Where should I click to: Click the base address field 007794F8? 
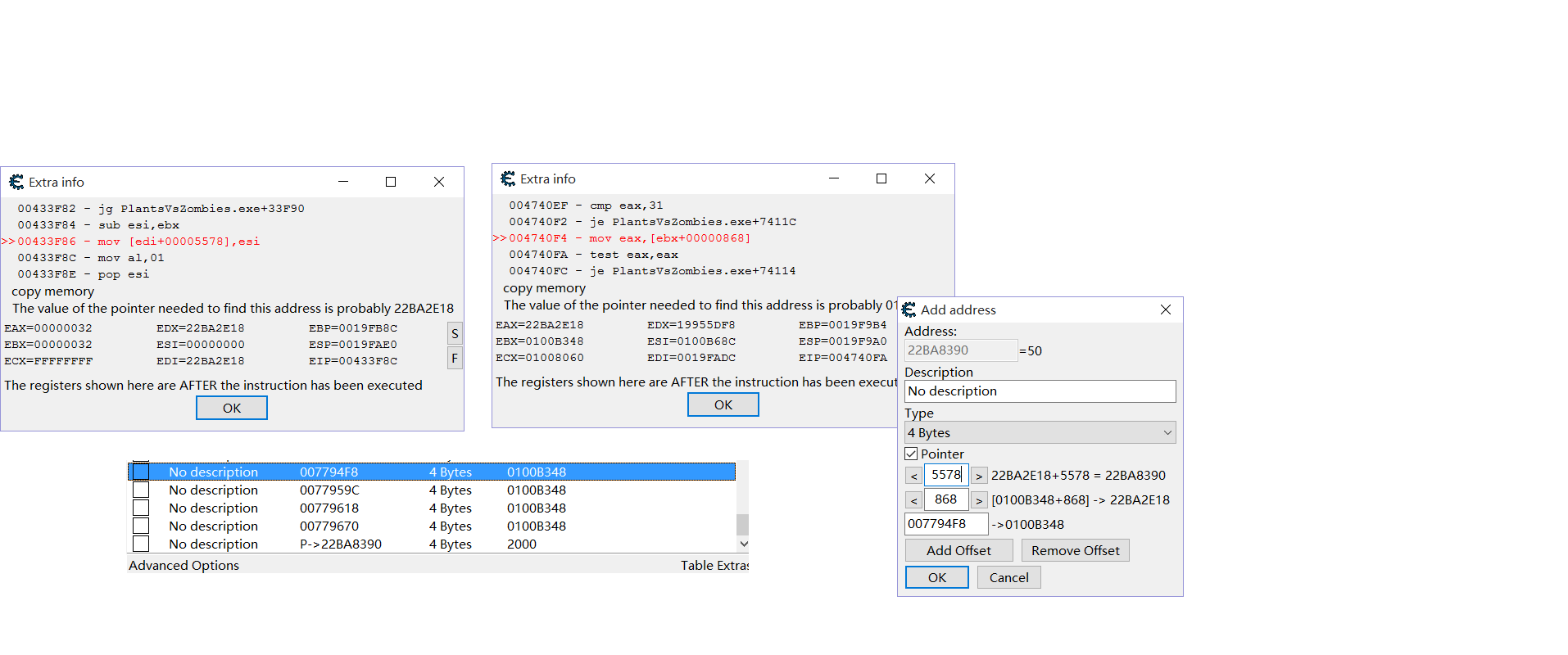(x=946, y=524)
